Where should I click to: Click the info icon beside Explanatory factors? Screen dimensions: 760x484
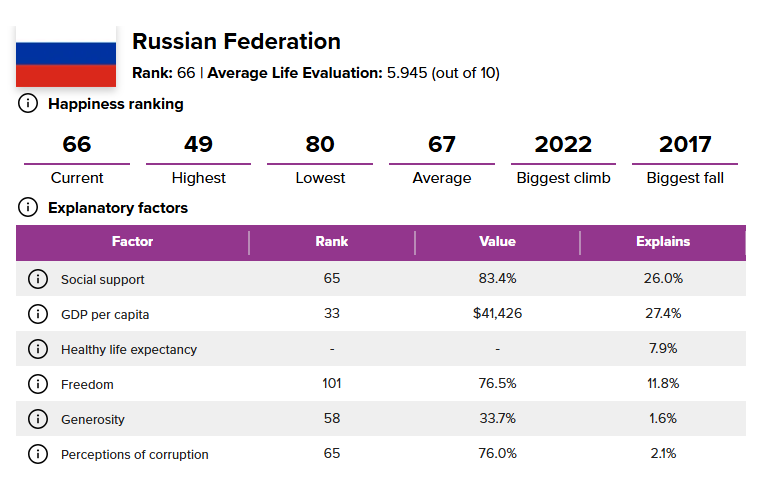28,207
